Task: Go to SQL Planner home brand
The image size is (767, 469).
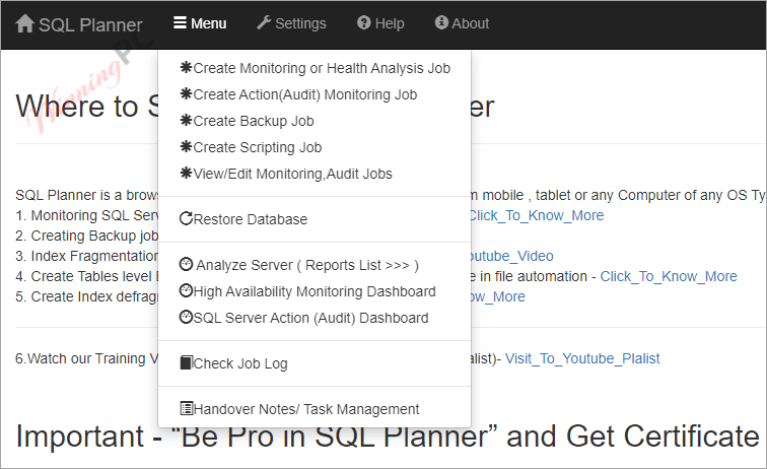Action: click(79, 24)
